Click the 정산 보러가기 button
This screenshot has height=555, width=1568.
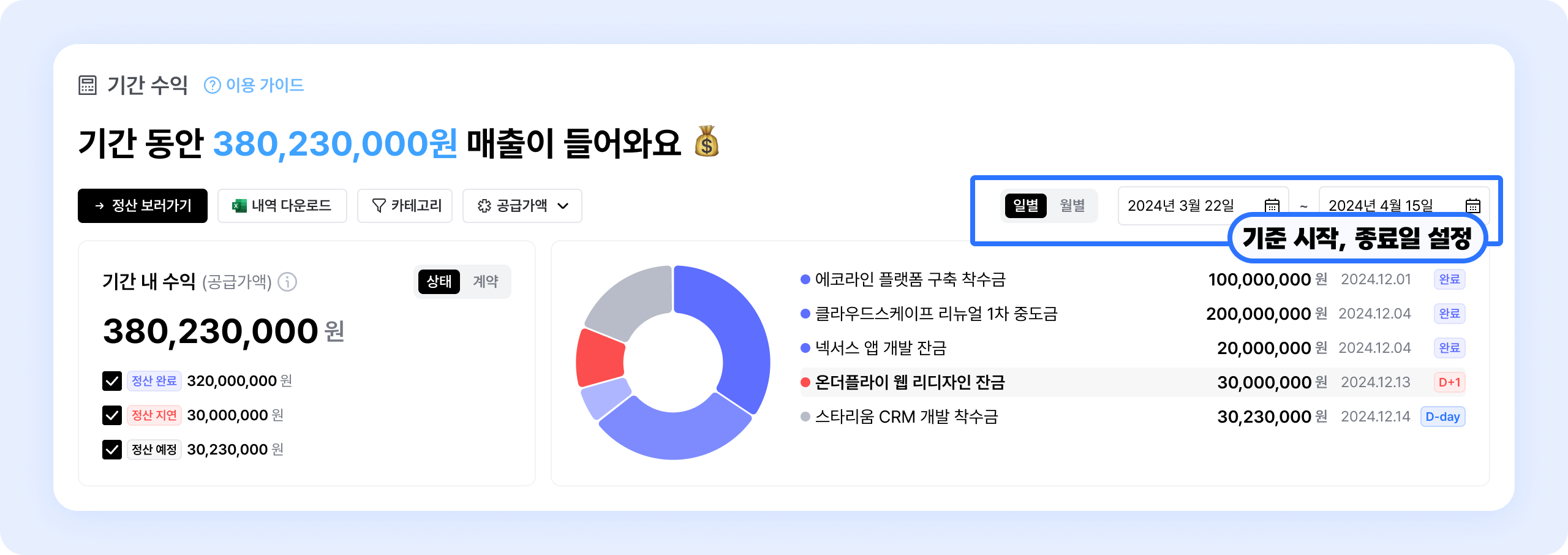tap(143, 206)
